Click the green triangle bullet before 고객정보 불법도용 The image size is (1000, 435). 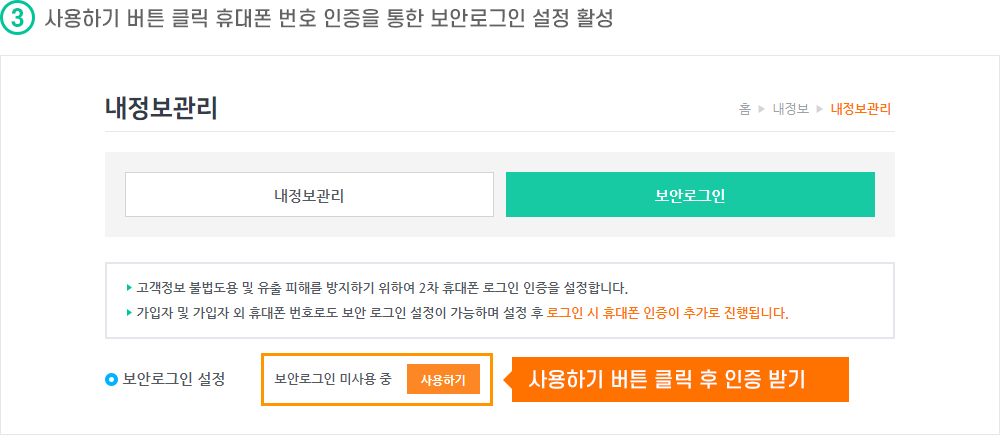[x=129, y=288]
